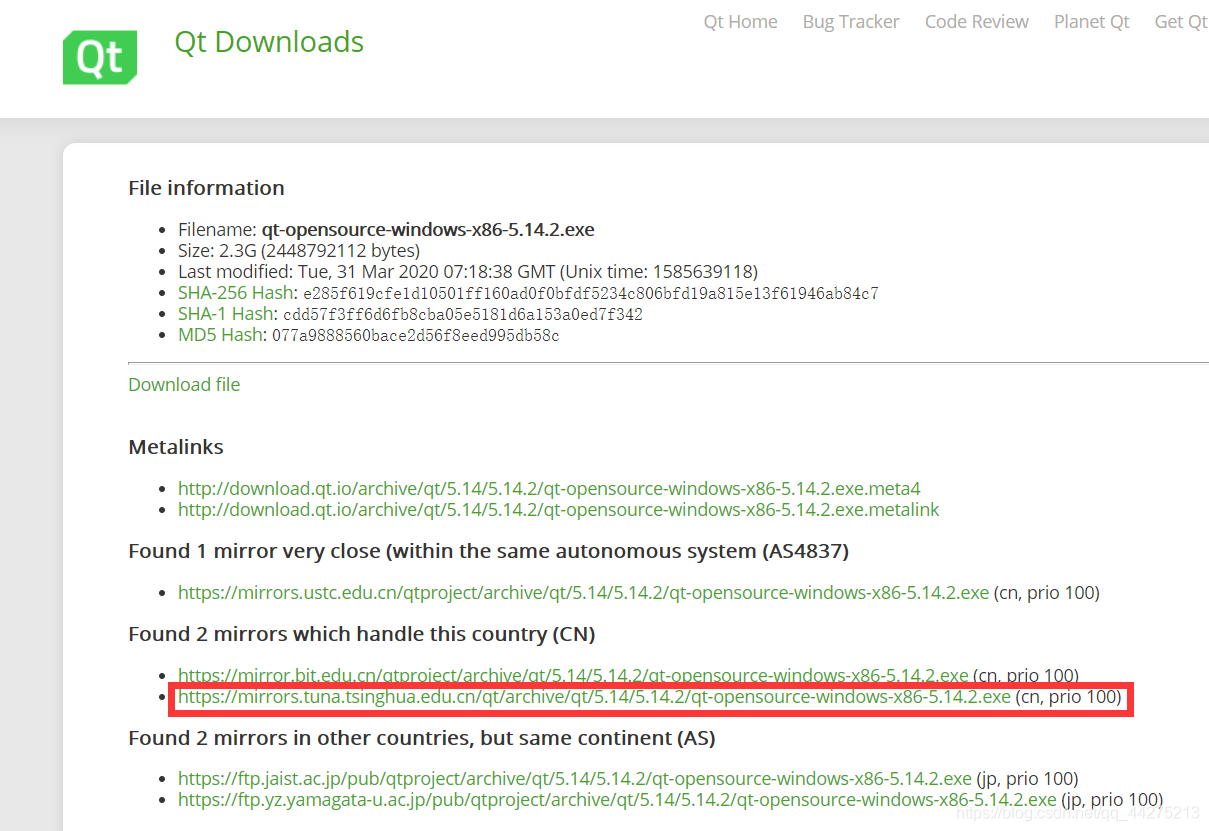Viewport: 1209px width, 831px height.
Task: Open the Qt Downloads heading link
Action: point(269,42)
